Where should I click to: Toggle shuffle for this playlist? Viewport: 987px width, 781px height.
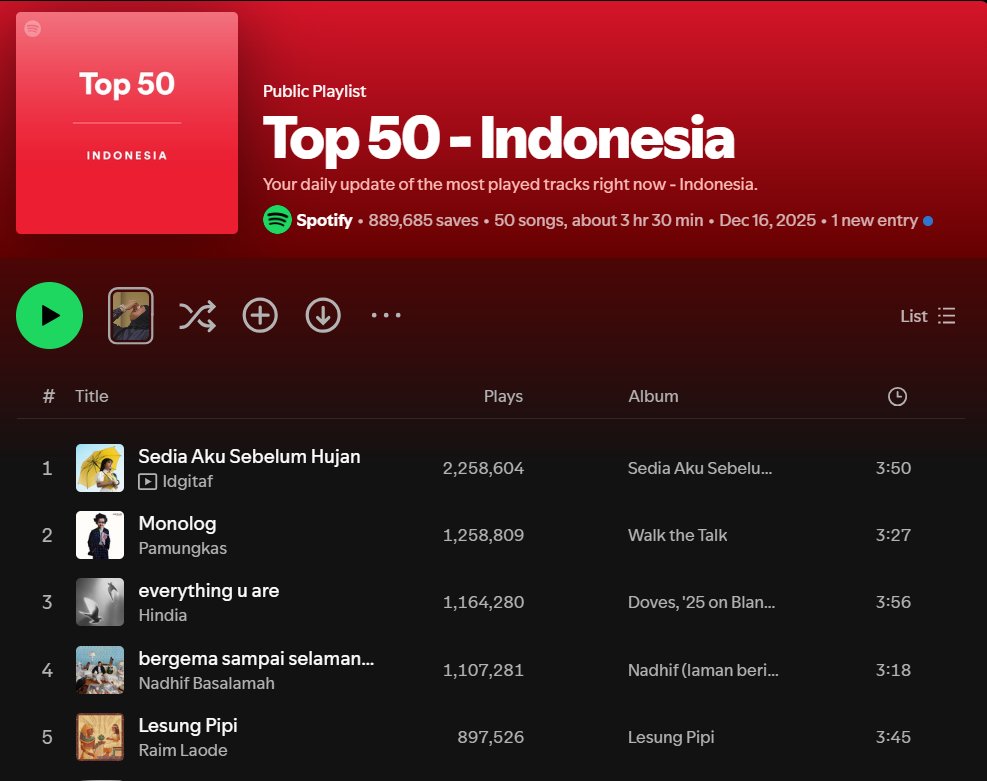pos(197,316)
